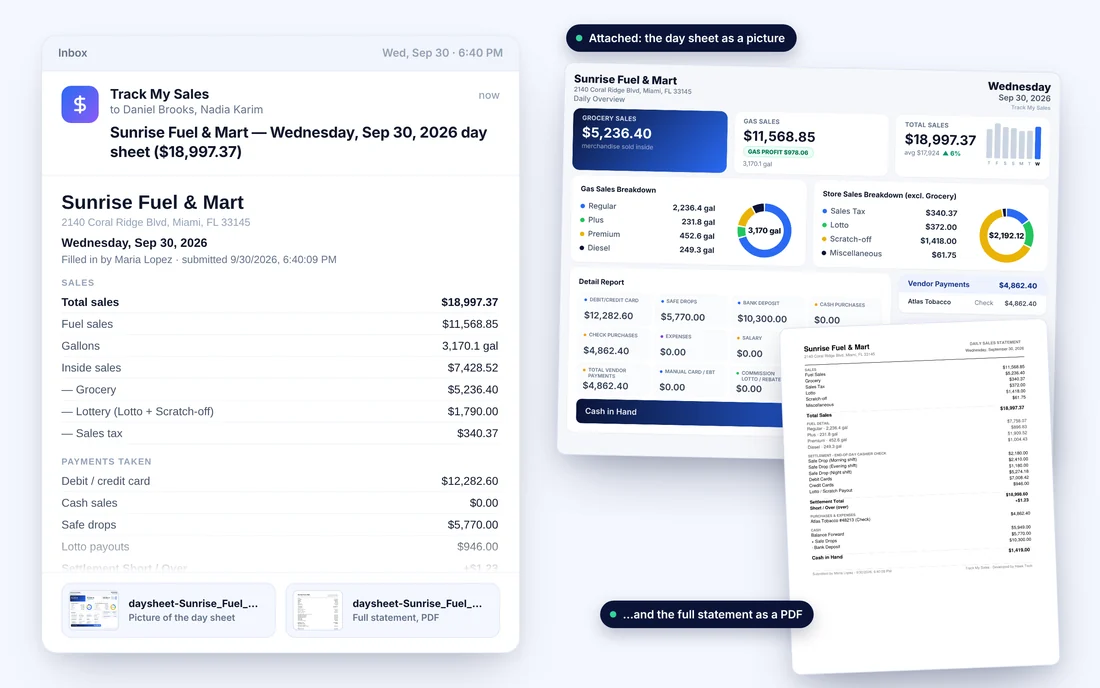The image size is (1100, 688).
Task: Click the 'Lotto payouts' row
Action: [x=280, y=546]
